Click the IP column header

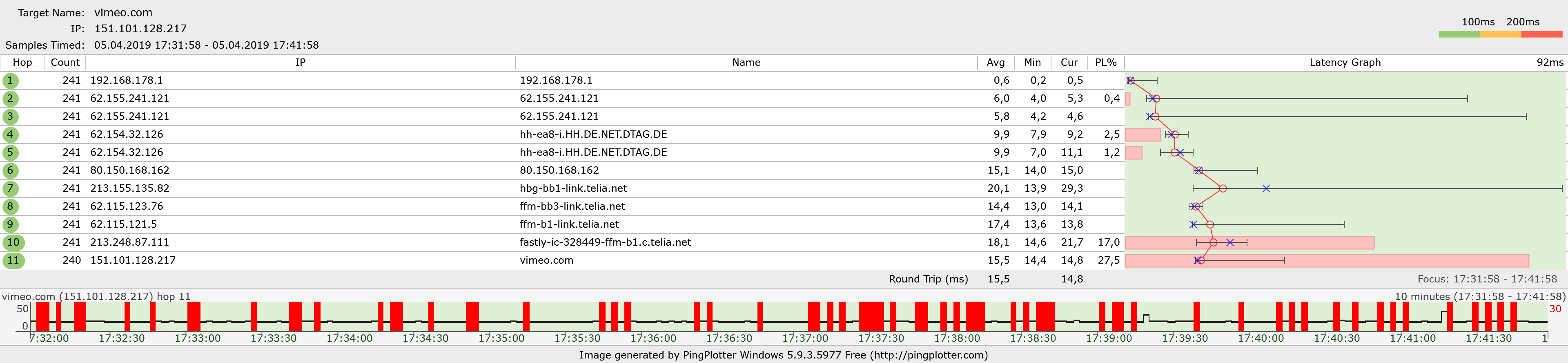[301, 62]
